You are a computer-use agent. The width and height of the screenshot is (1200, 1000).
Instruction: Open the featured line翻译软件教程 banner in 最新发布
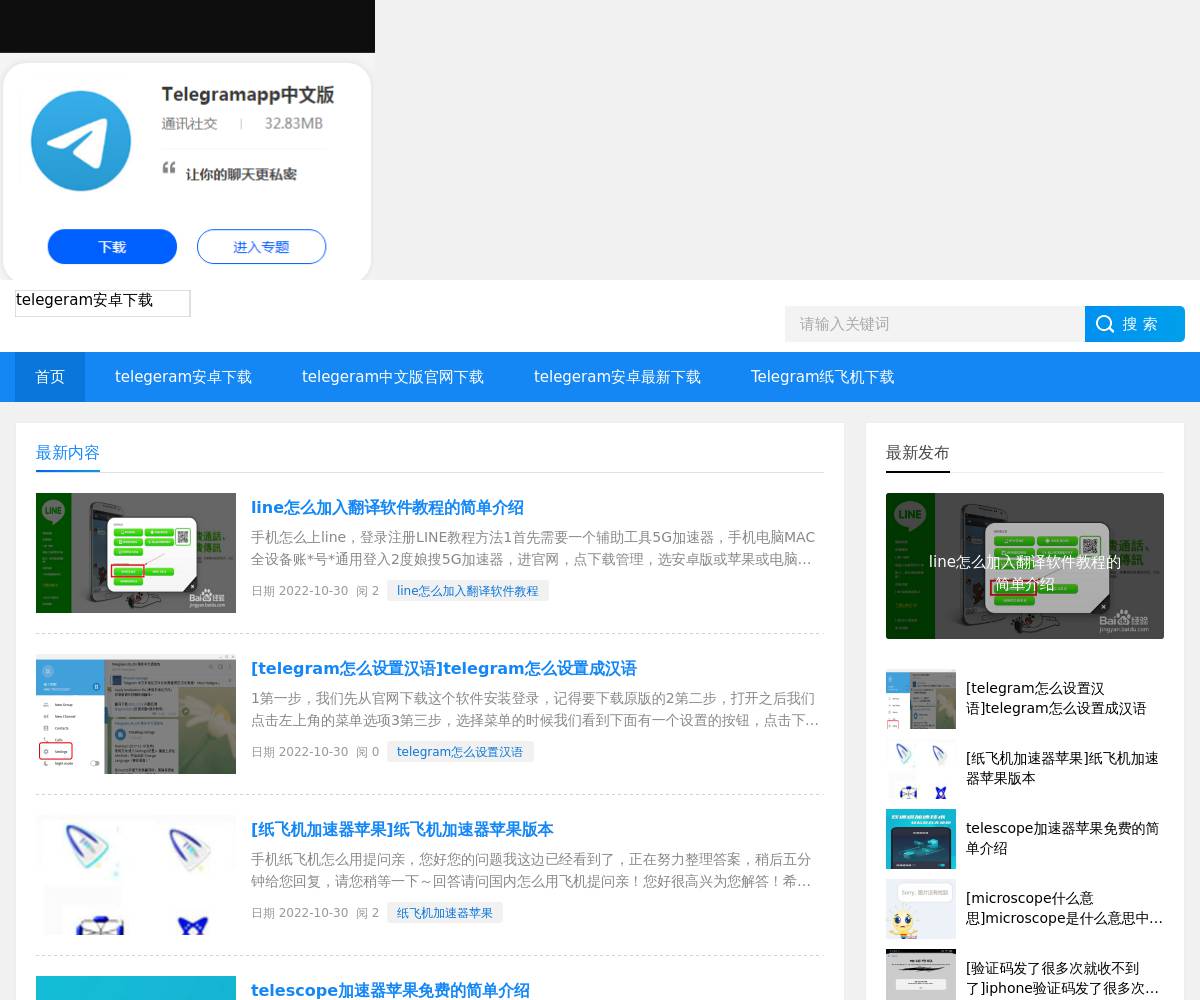pyautogui.click(x=1025, y=566)
